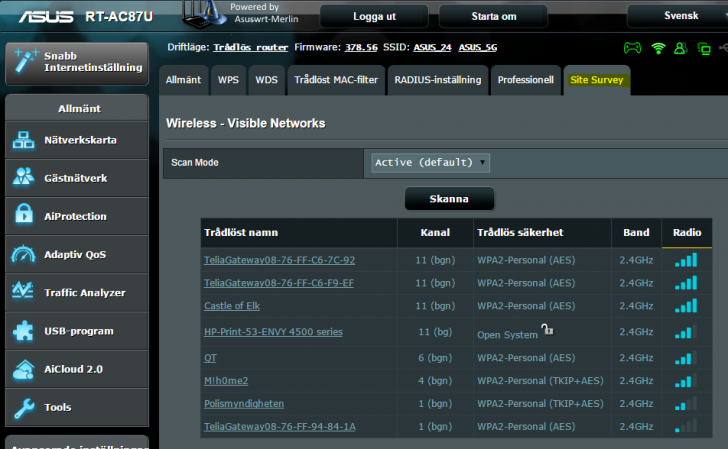
Task: Click signal bars for Polismyndigheten row
Action: click(x=686, y=403)
